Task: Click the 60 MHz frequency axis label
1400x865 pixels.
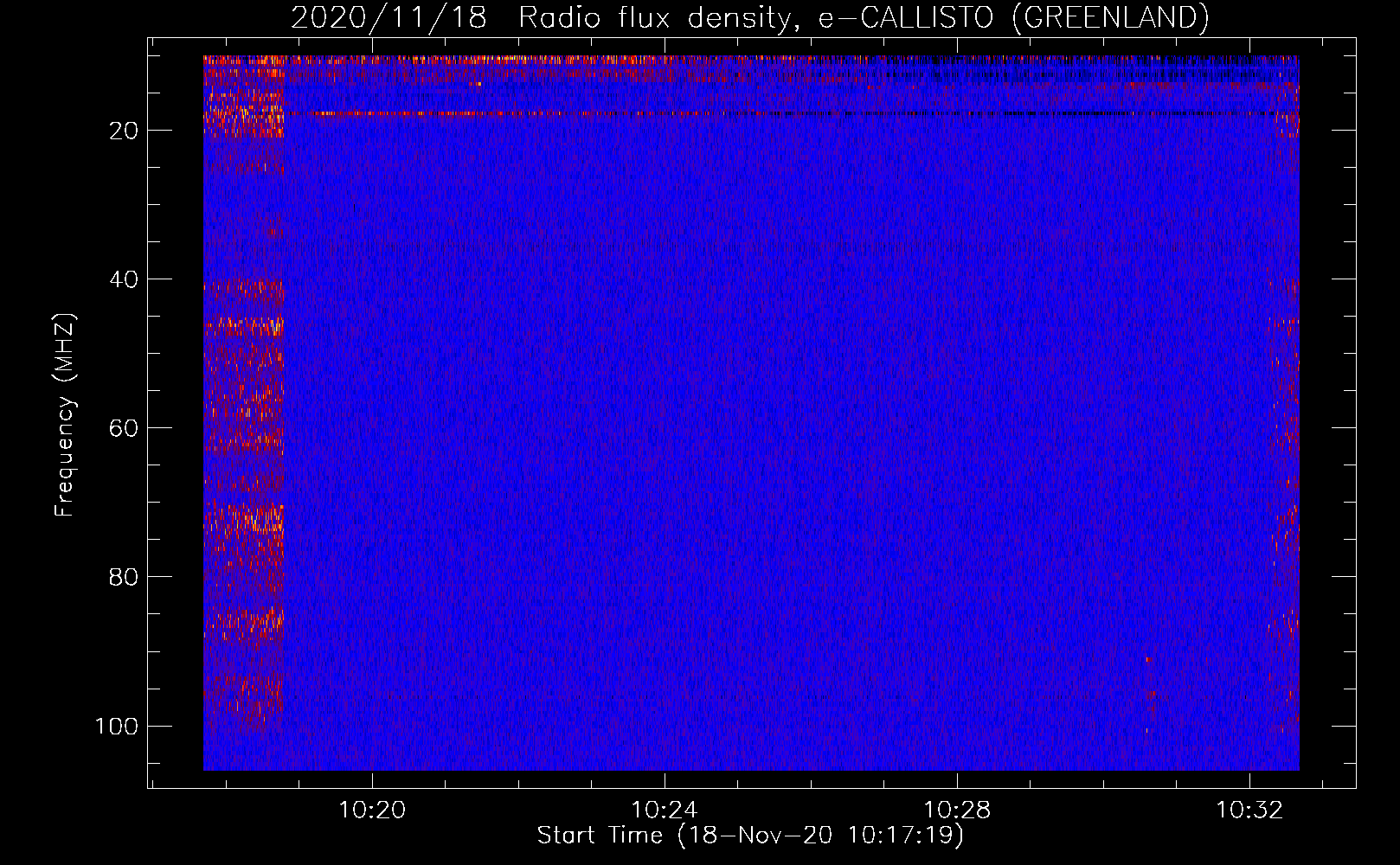Action: coord(124,428)
